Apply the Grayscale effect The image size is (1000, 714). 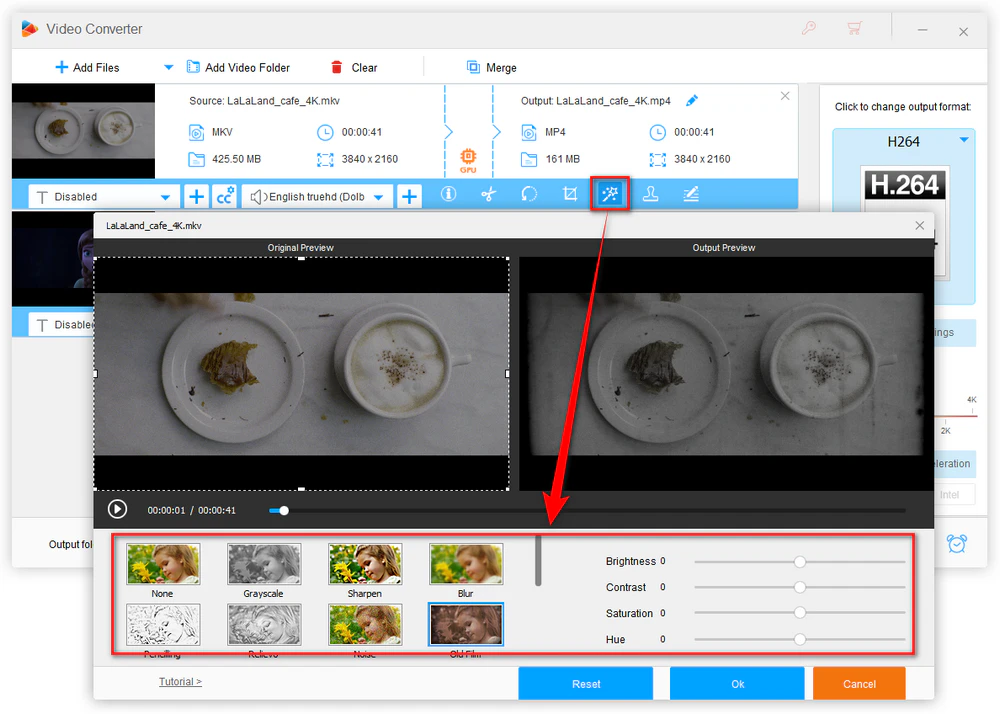click(264, 564)
